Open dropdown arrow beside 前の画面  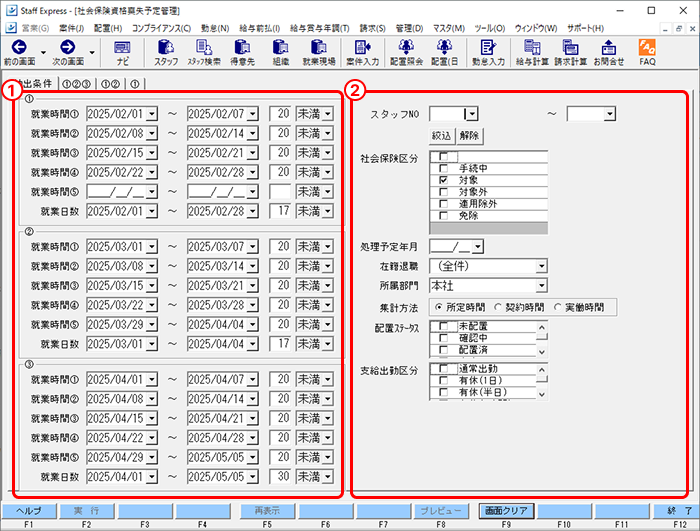43,53
